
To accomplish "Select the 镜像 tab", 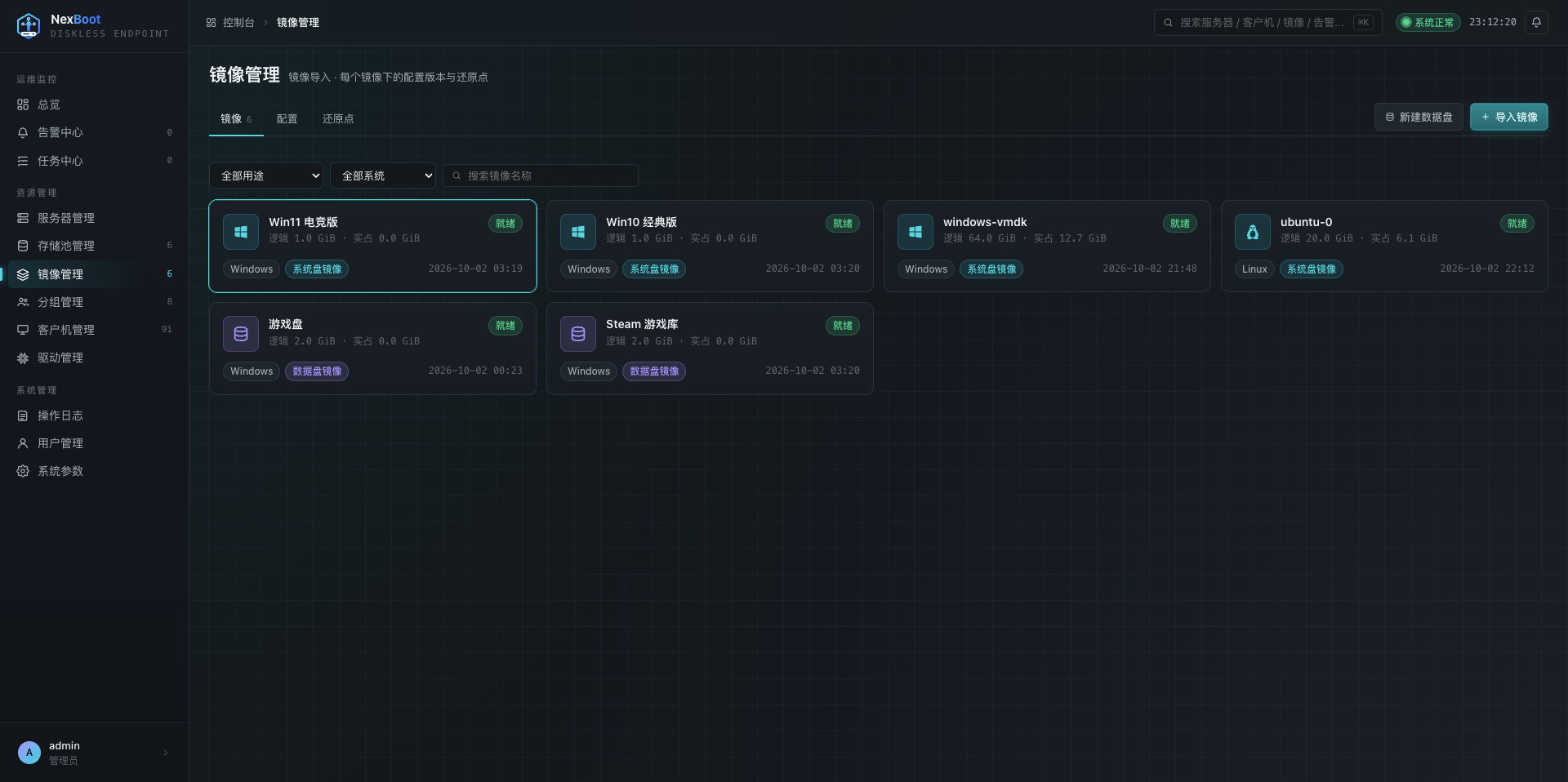I will click(x=236, y=119).
